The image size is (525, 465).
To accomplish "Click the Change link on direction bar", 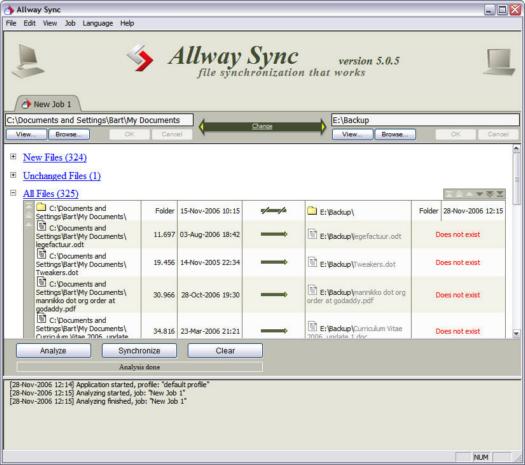I will (262, 127).
